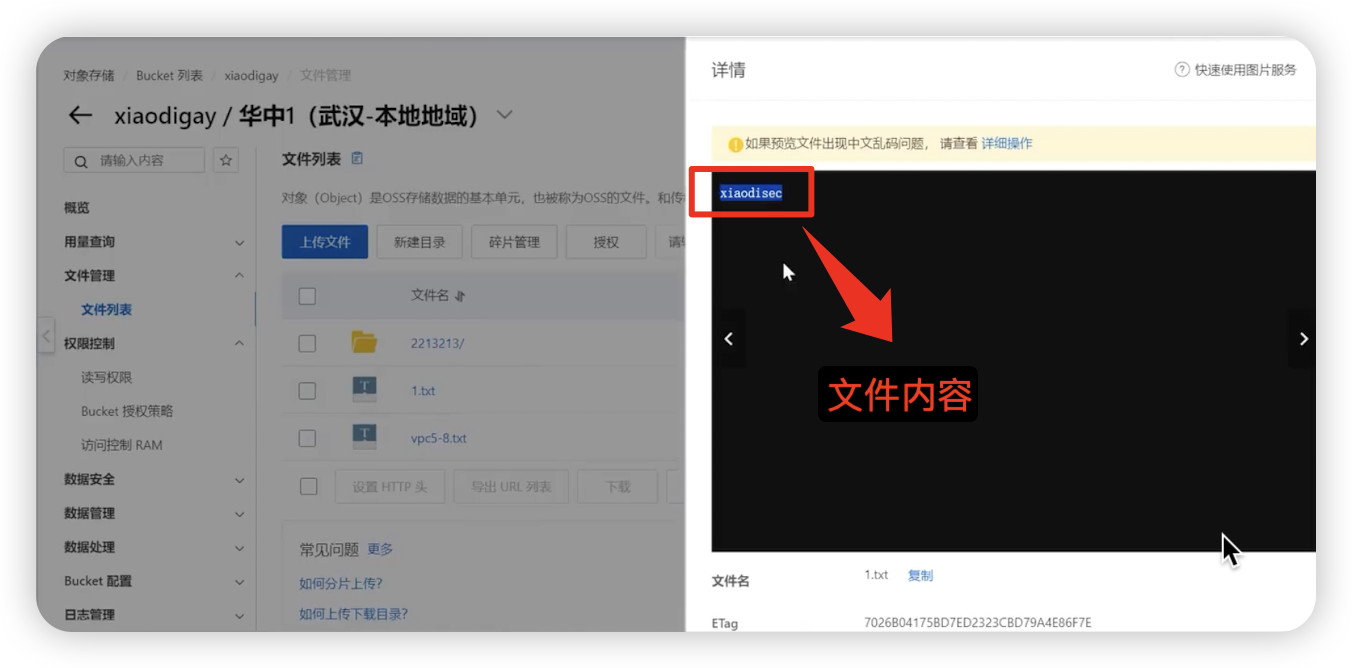1352x668 pixels.
Task: Click the 2213213 folder icon
Action: point(364,343)
